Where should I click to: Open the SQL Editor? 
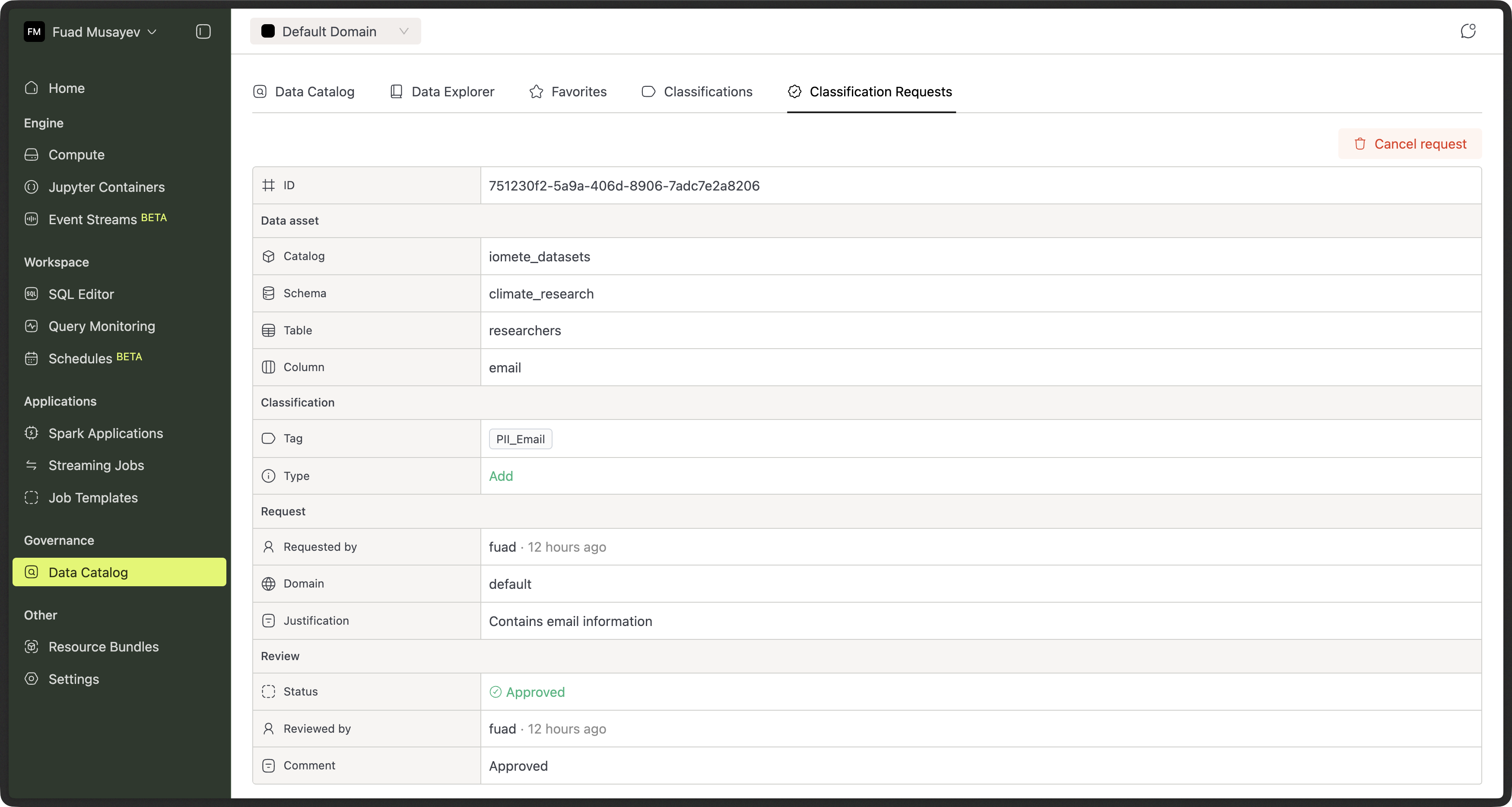pyautogui.click(x=81, y=294)
